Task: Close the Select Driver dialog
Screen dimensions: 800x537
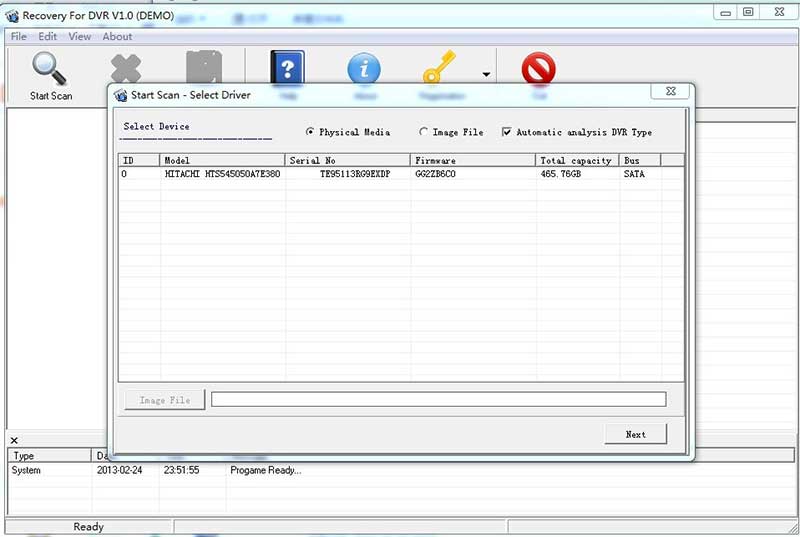Action: pyautogui.click(x=670, y=91)
